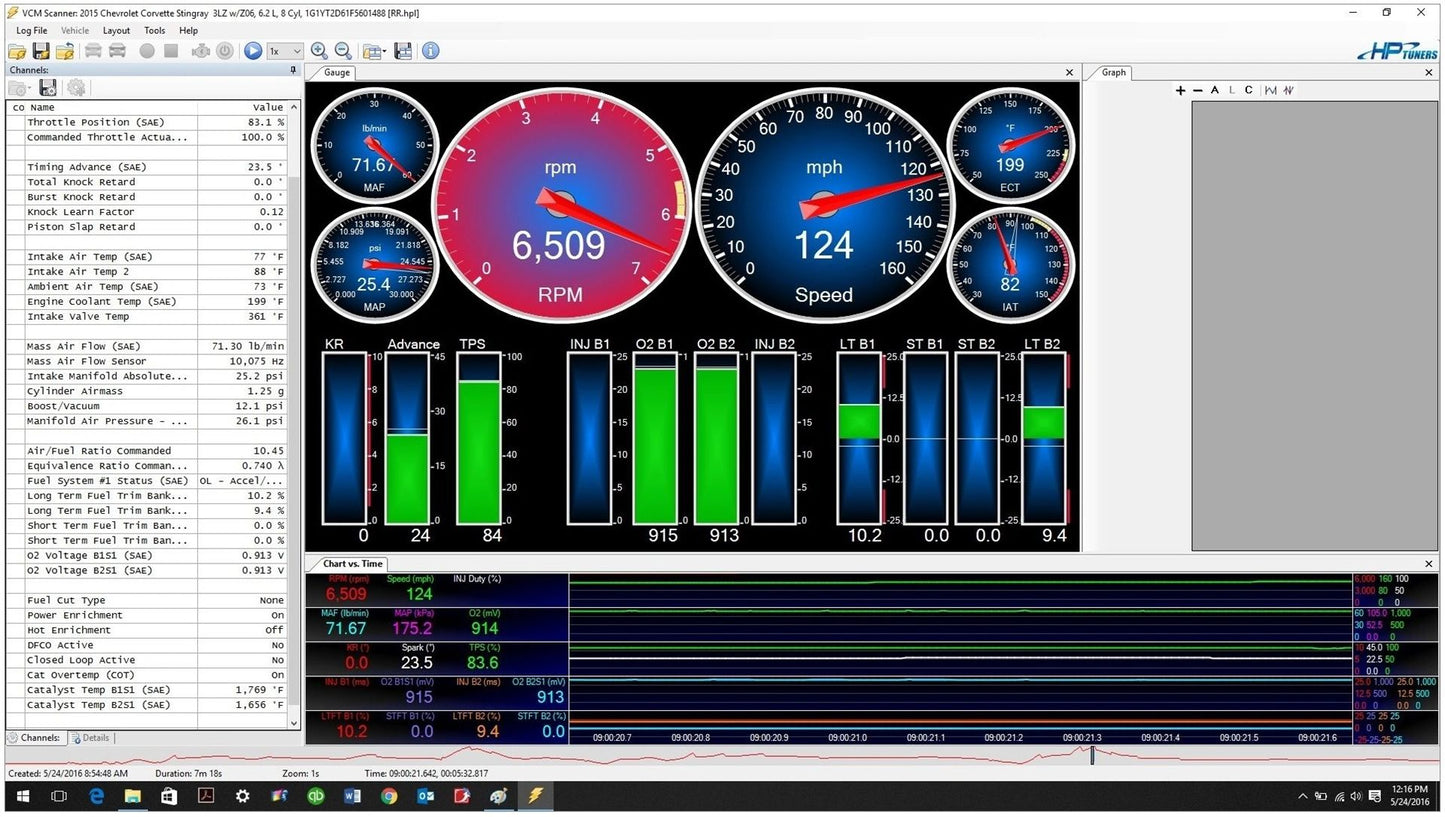
Task: Switch to the Details tab at bottom
Action: pyautogui.click(x=90, y=738)
